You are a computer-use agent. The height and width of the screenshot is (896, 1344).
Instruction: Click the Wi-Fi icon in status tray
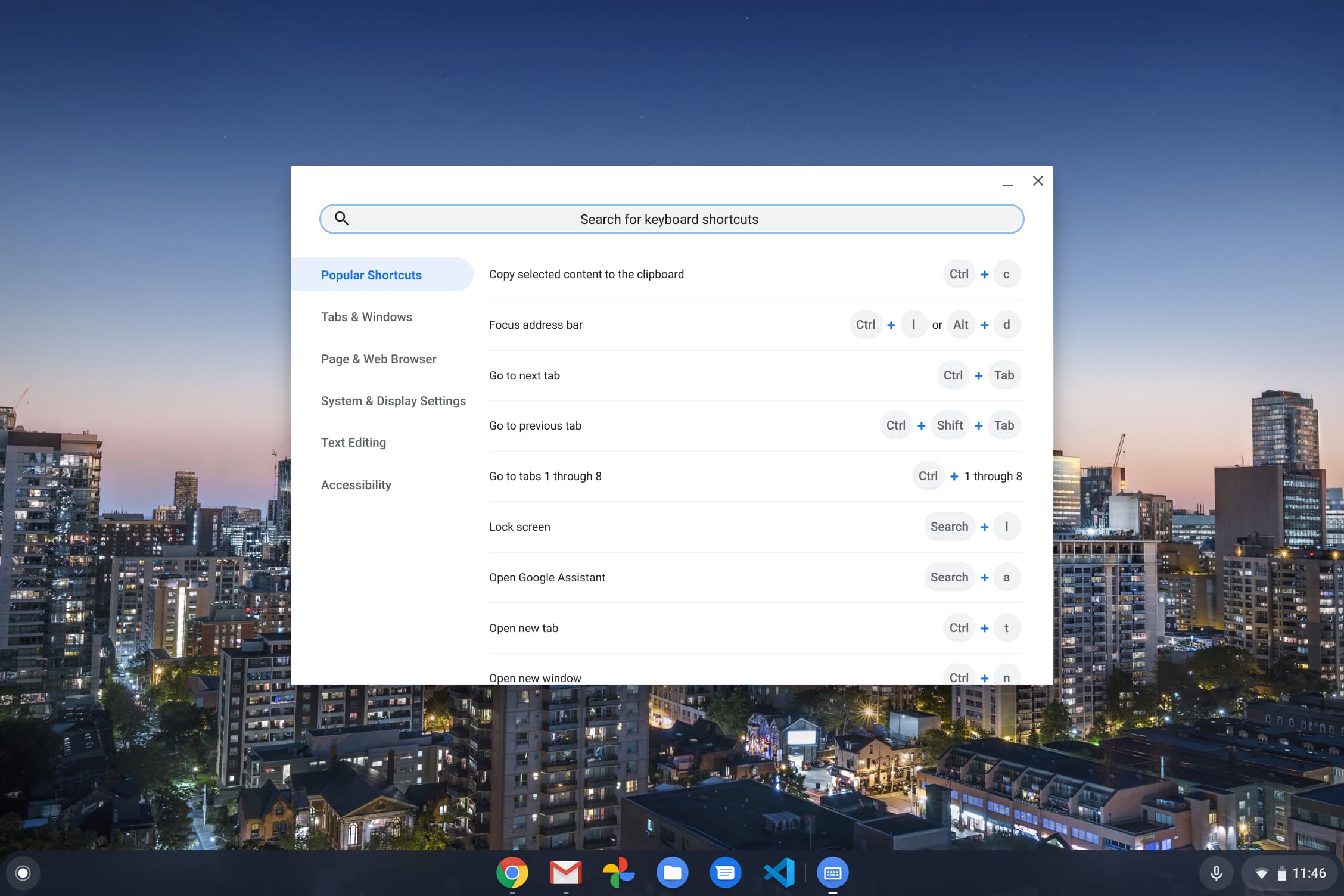click(1261, 874)
